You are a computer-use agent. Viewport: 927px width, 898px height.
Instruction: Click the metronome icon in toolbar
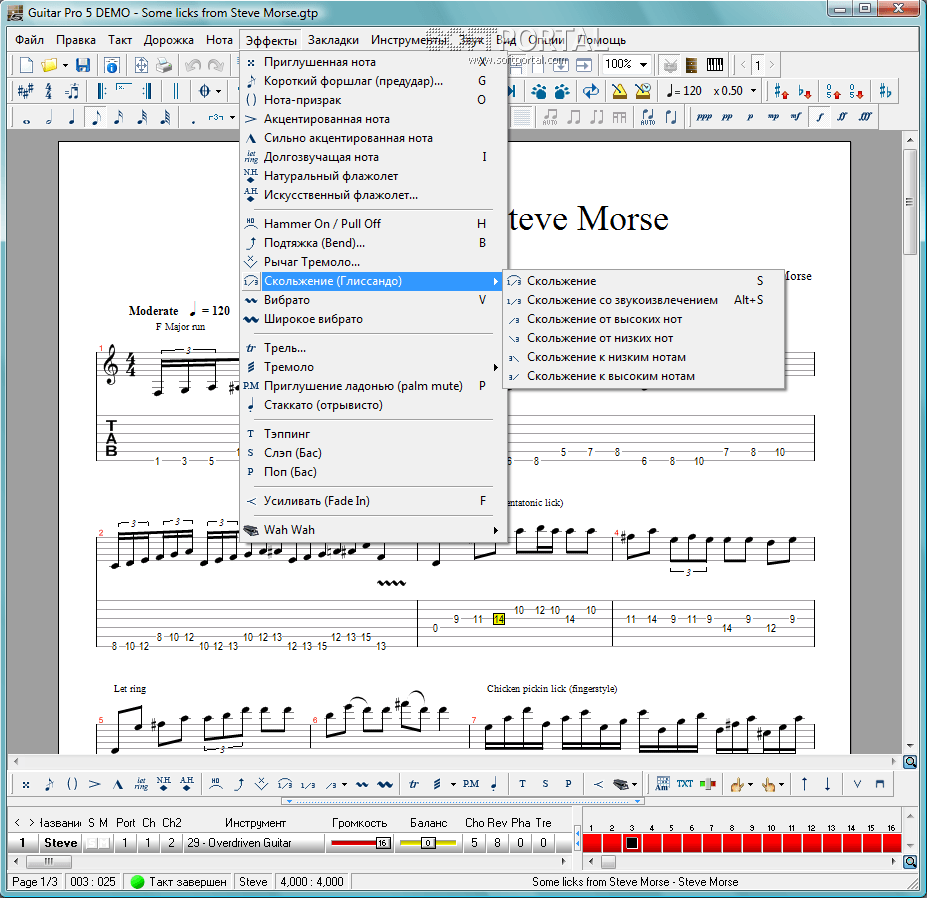[x=620, y=91]
